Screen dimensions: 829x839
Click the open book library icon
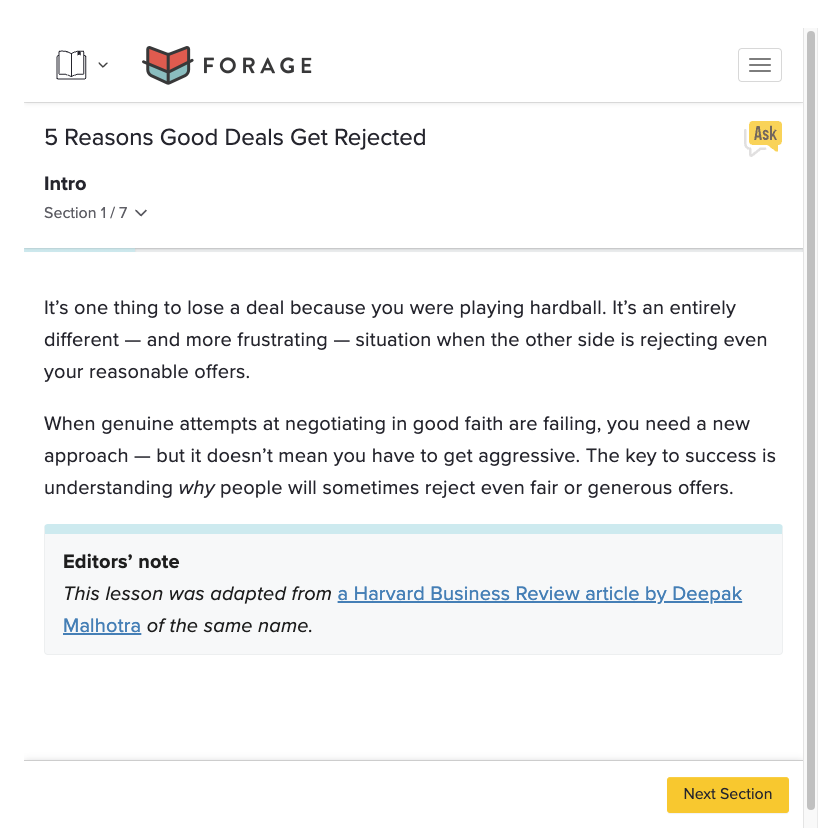[x=71, y=66]
